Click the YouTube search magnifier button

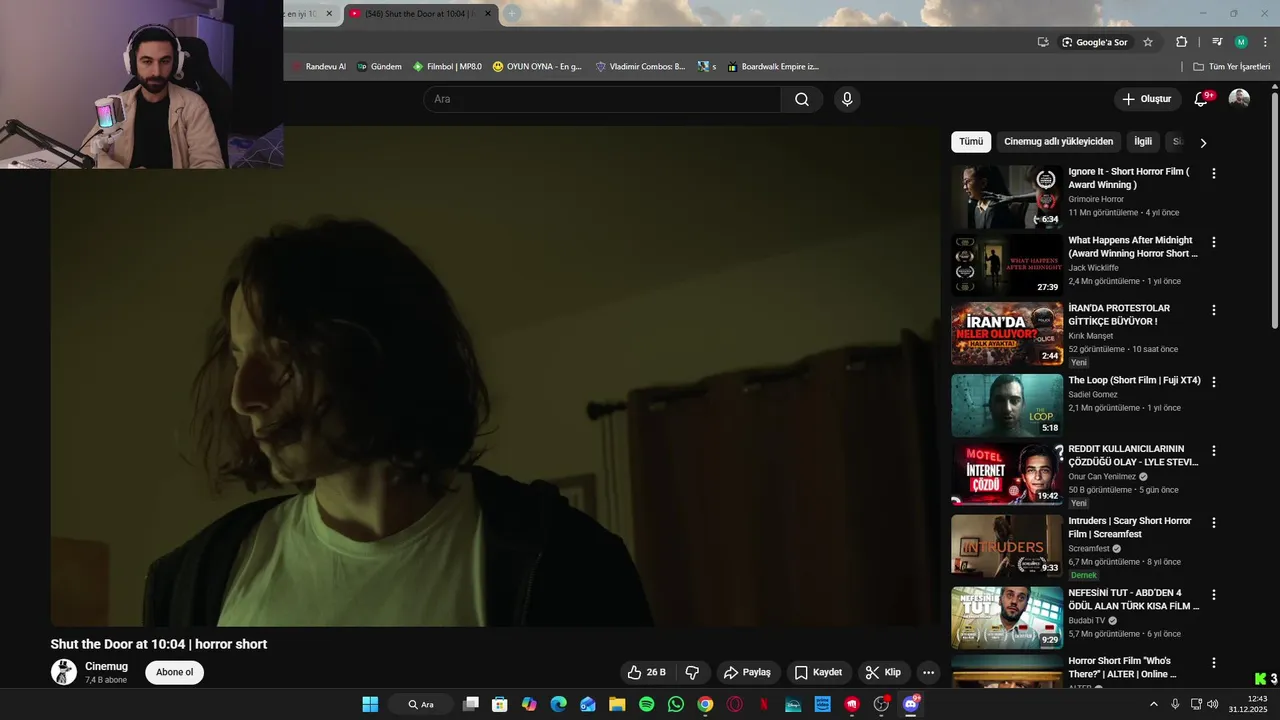click(x=802, y=99)
